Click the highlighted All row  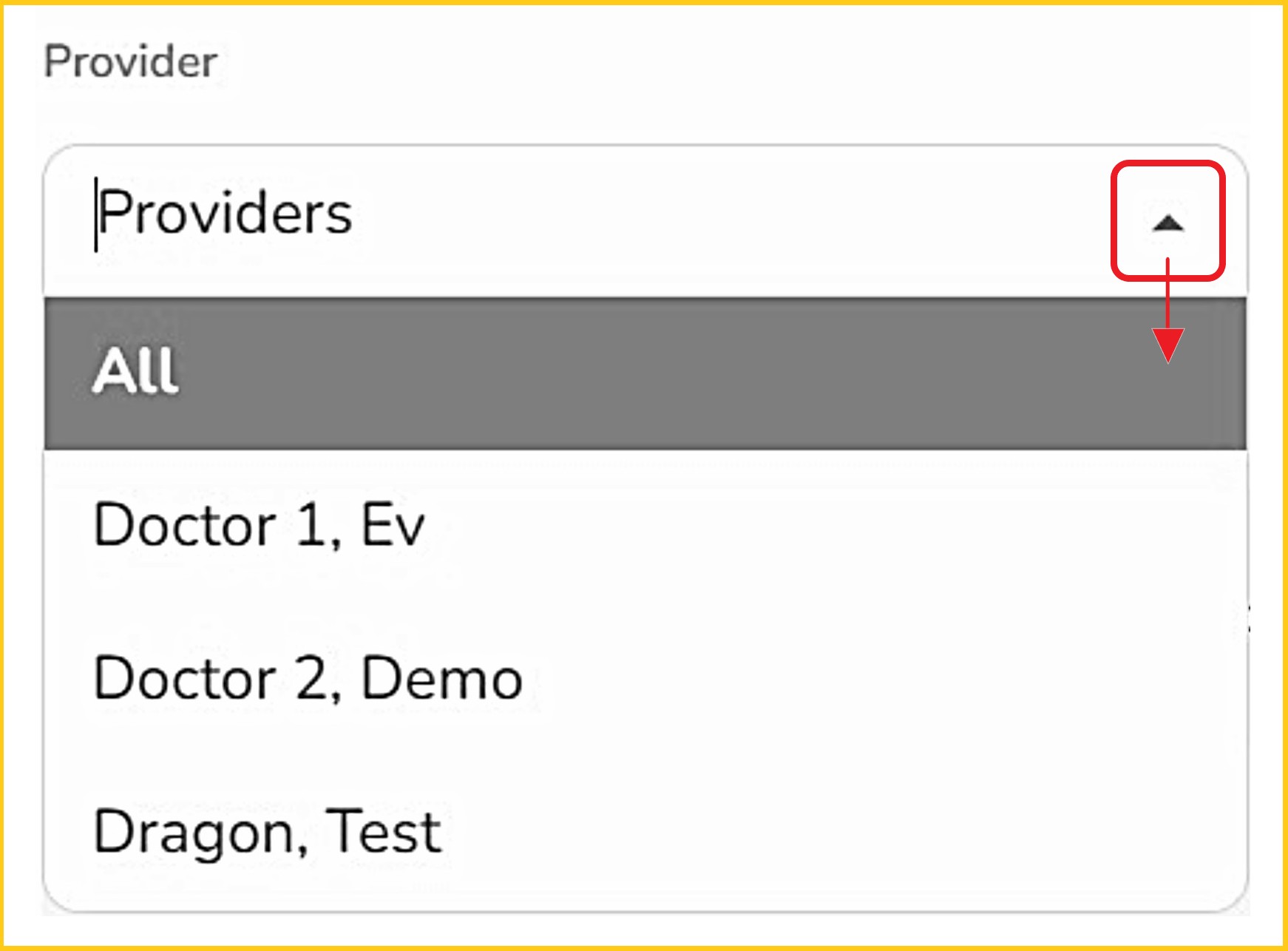coord(645,372)
